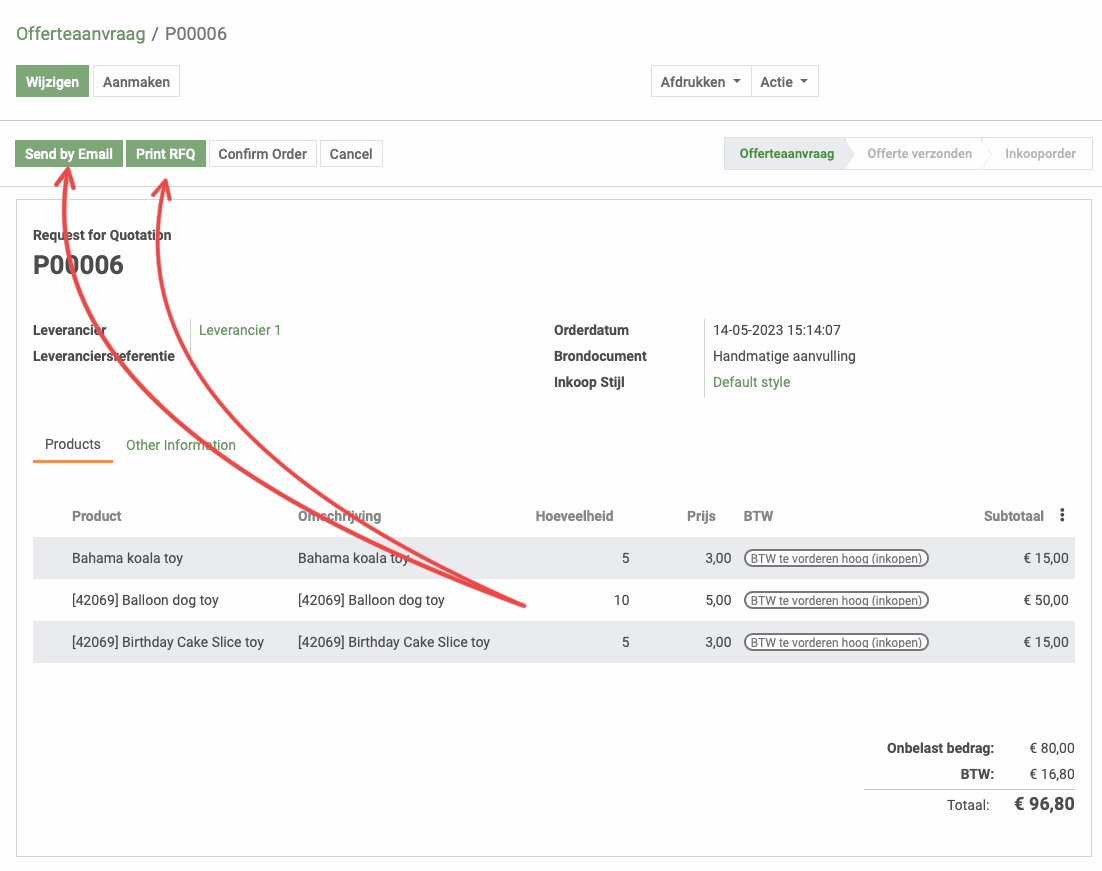
Task: Click the Aanmaken button
Action: [x=136, y=82]
